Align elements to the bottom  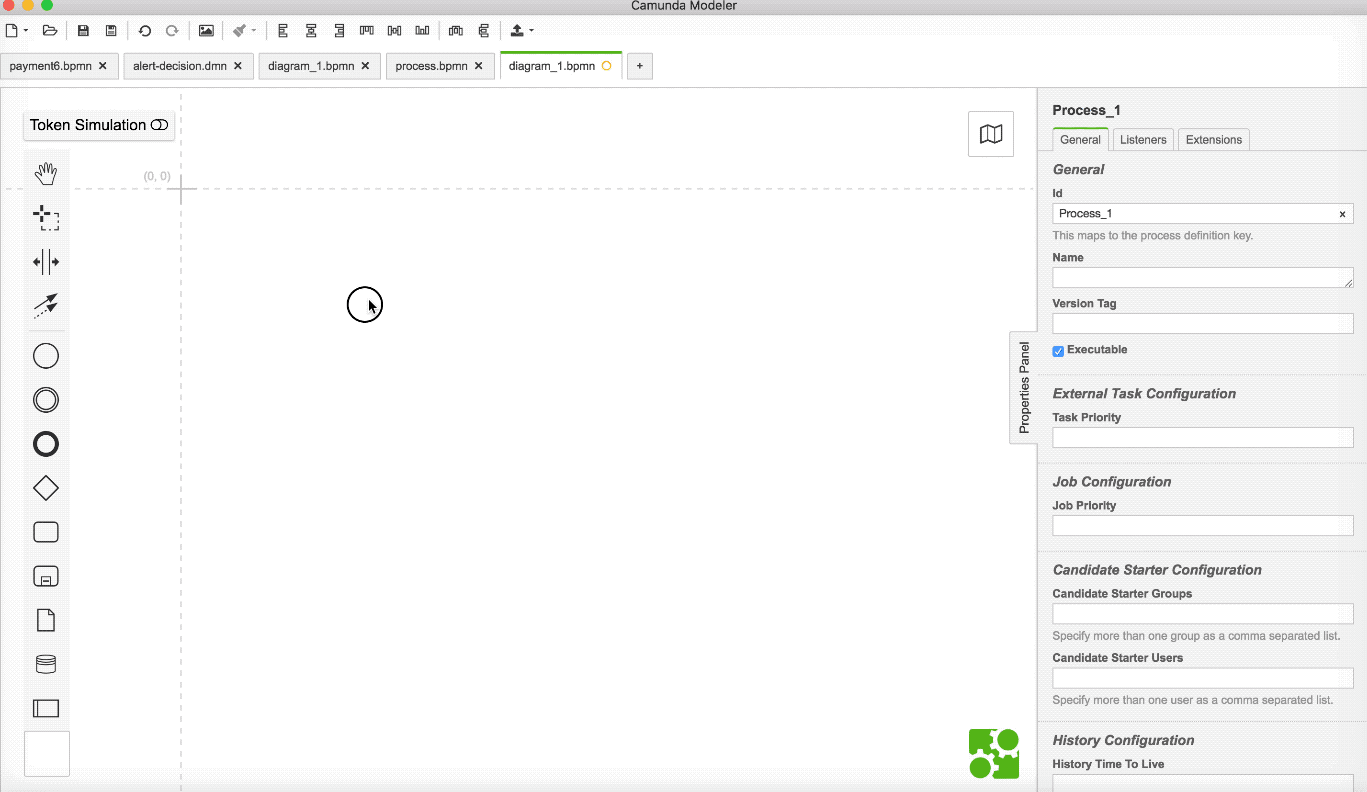[422, 31]
